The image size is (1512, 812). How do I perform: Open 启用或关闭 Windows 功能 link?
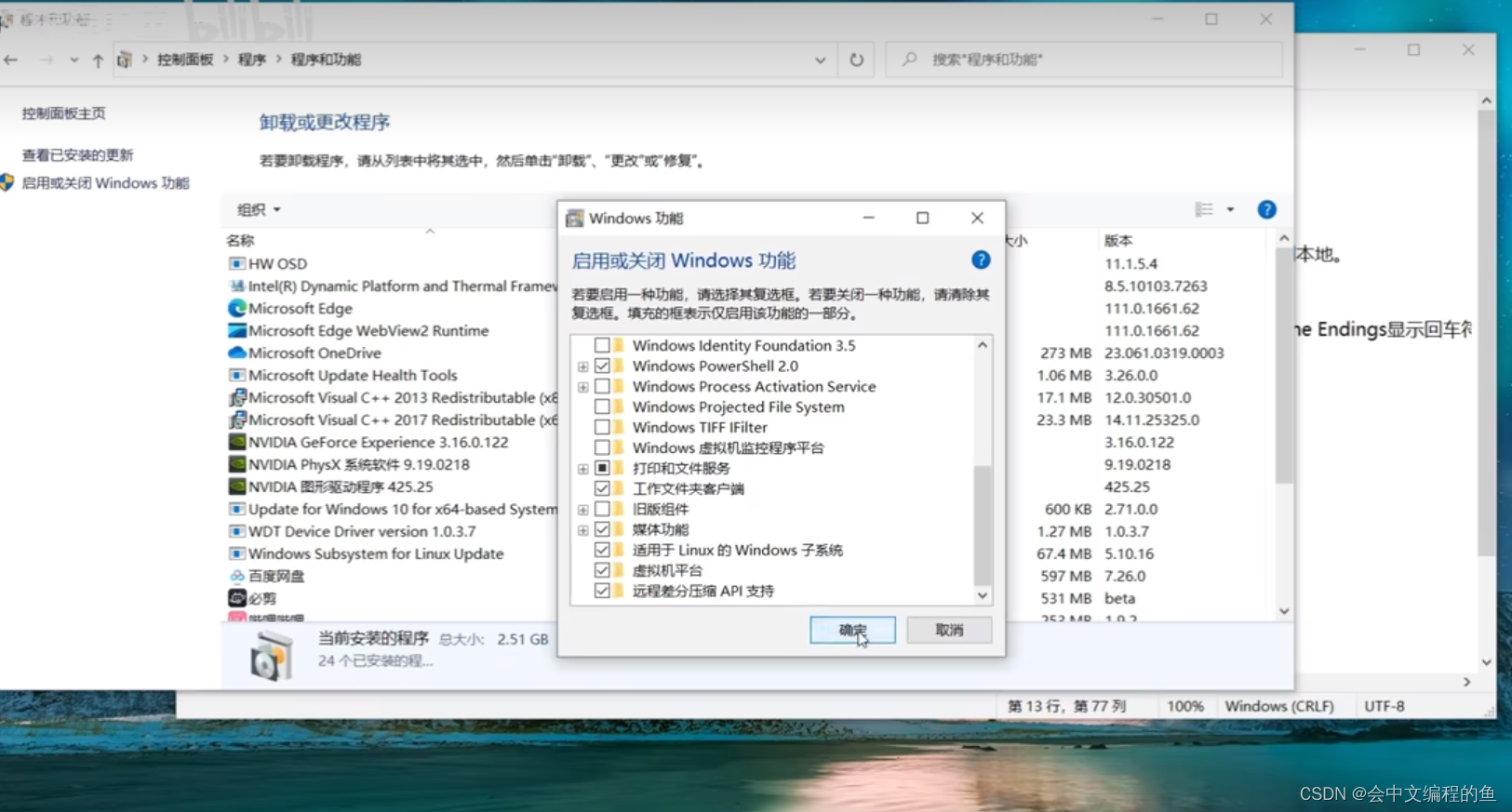[105, 183]
